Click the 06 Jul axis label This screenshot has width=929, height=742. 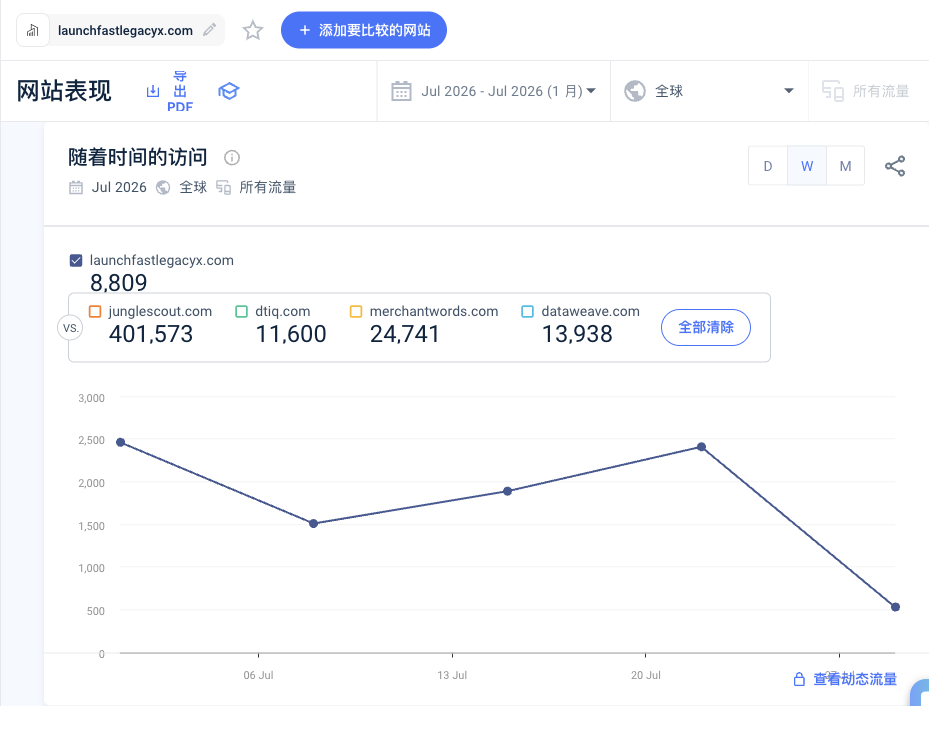coord(258,675)
